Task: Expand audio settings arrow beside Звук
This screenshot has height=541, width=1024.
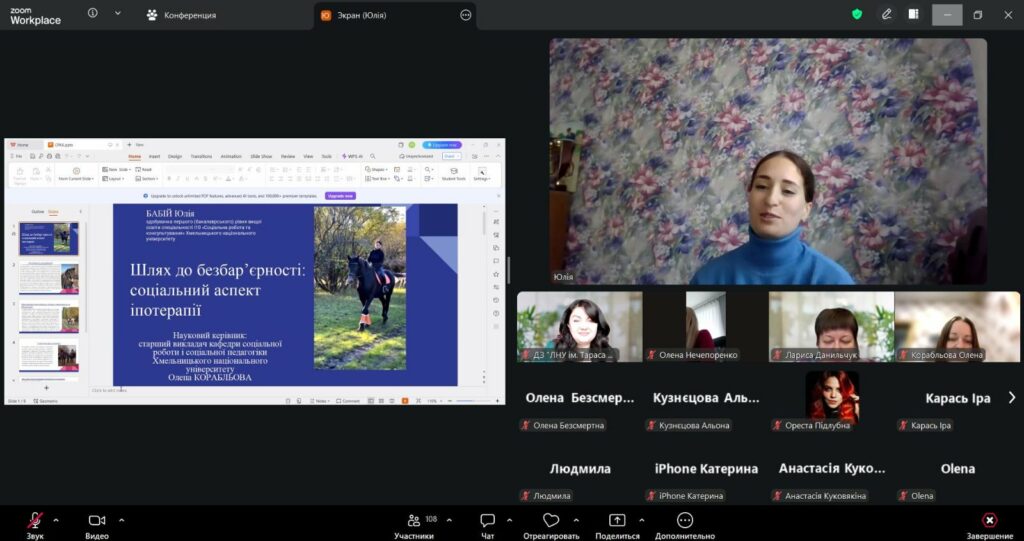Action: point(56,520)
